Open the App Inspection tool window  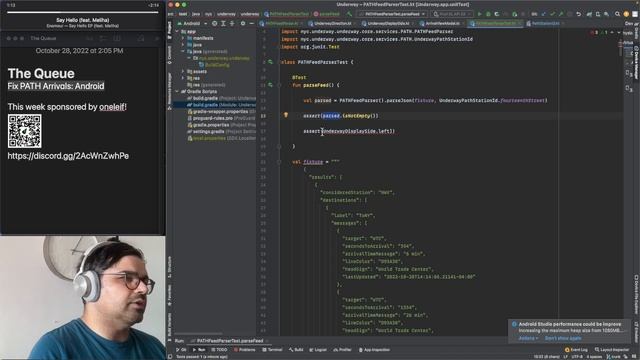[x=374, y=350]
